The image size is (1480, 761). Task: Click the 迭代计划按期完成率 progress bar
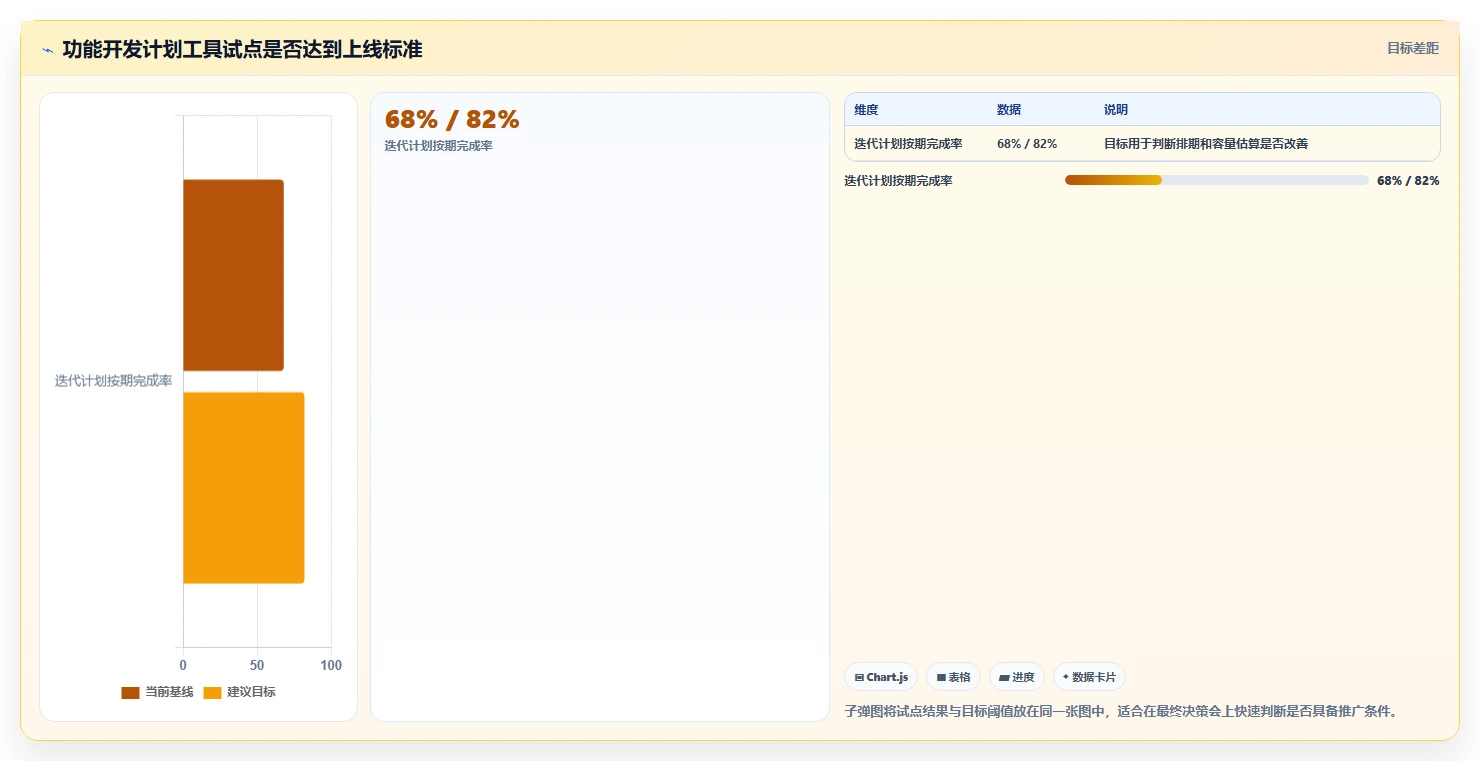(x=1217, y=180)
